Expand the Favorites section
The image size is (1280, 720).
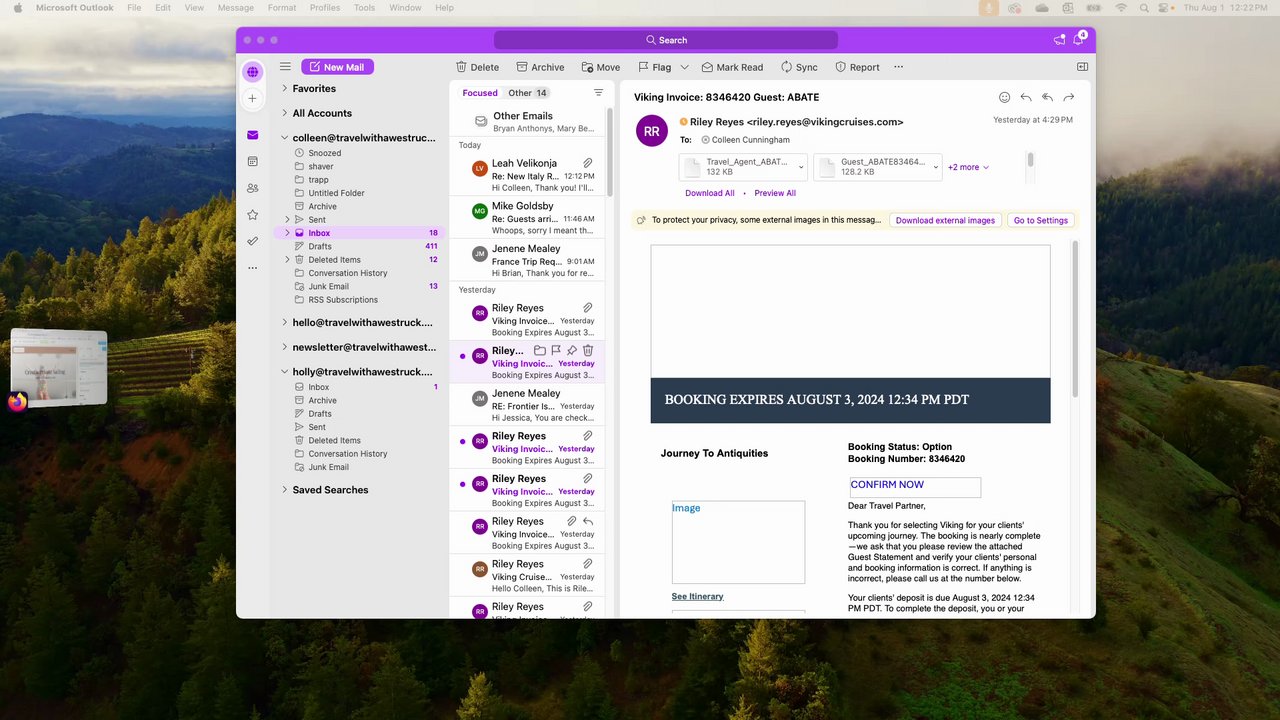tap(284, 89)
